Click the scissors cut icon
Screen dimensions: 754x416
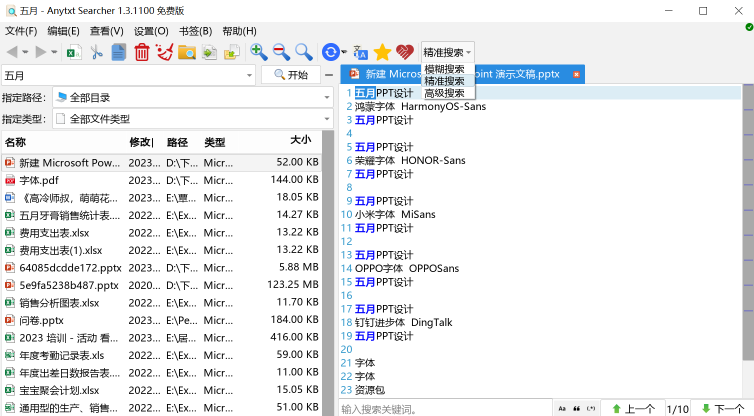click(x=96, y=52)
